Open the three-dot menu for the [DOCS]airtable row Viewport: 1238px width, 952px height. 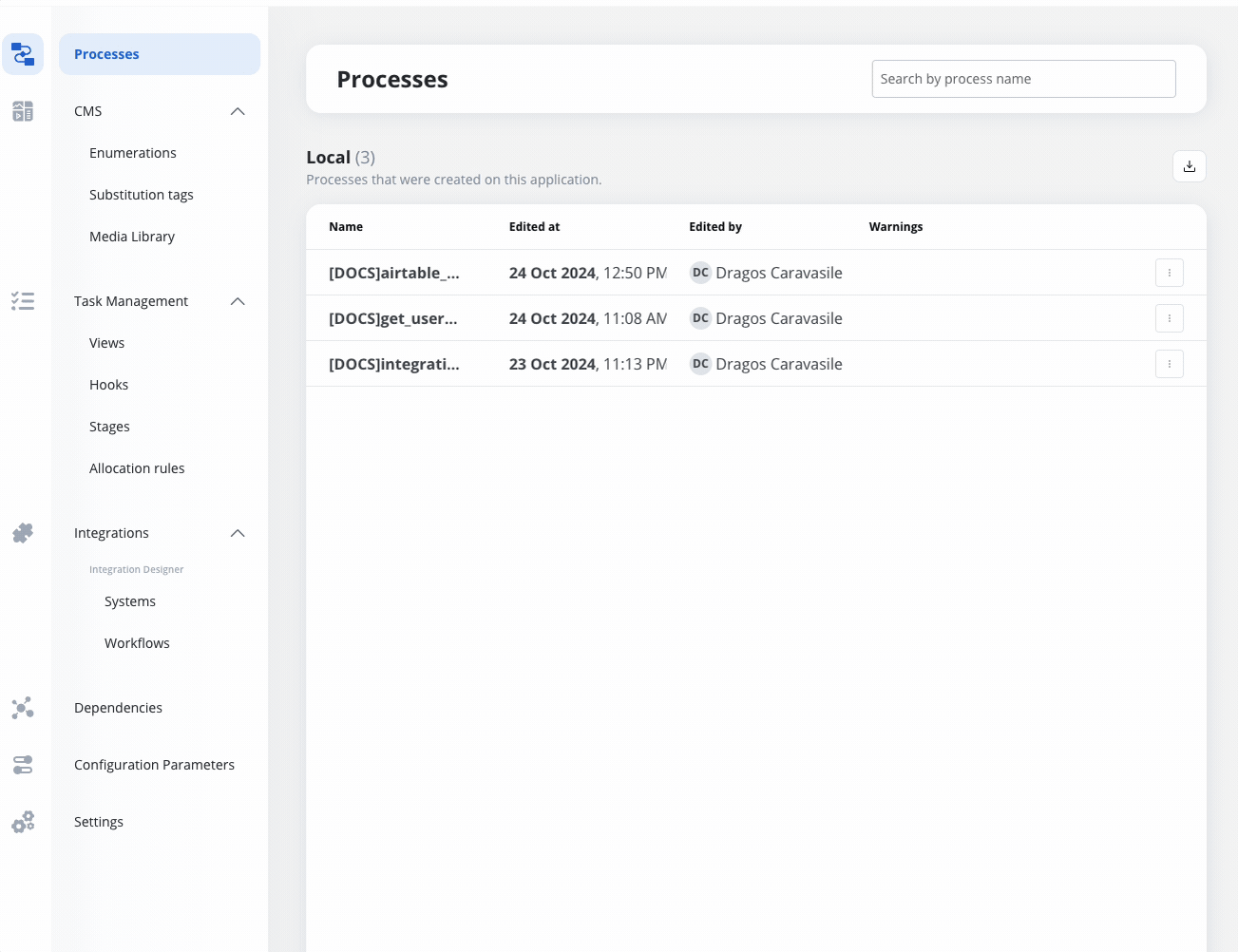click(x=1170, y=273)
